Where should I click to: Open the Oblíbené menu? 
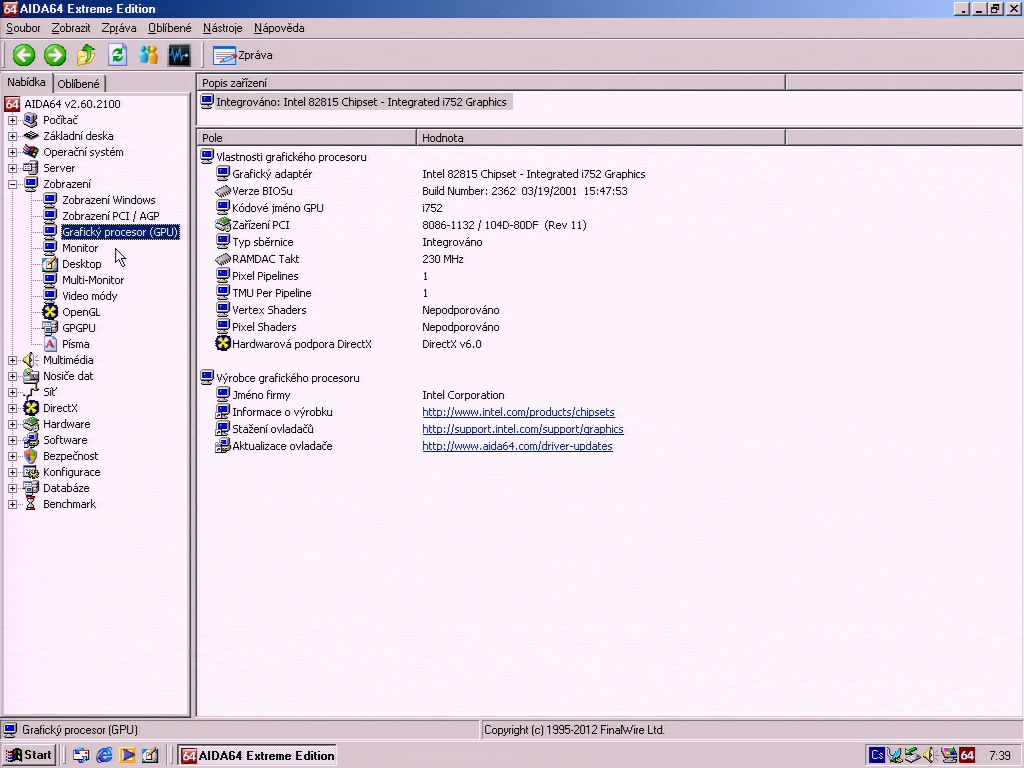pyautogui.click(x=170, y=28)
